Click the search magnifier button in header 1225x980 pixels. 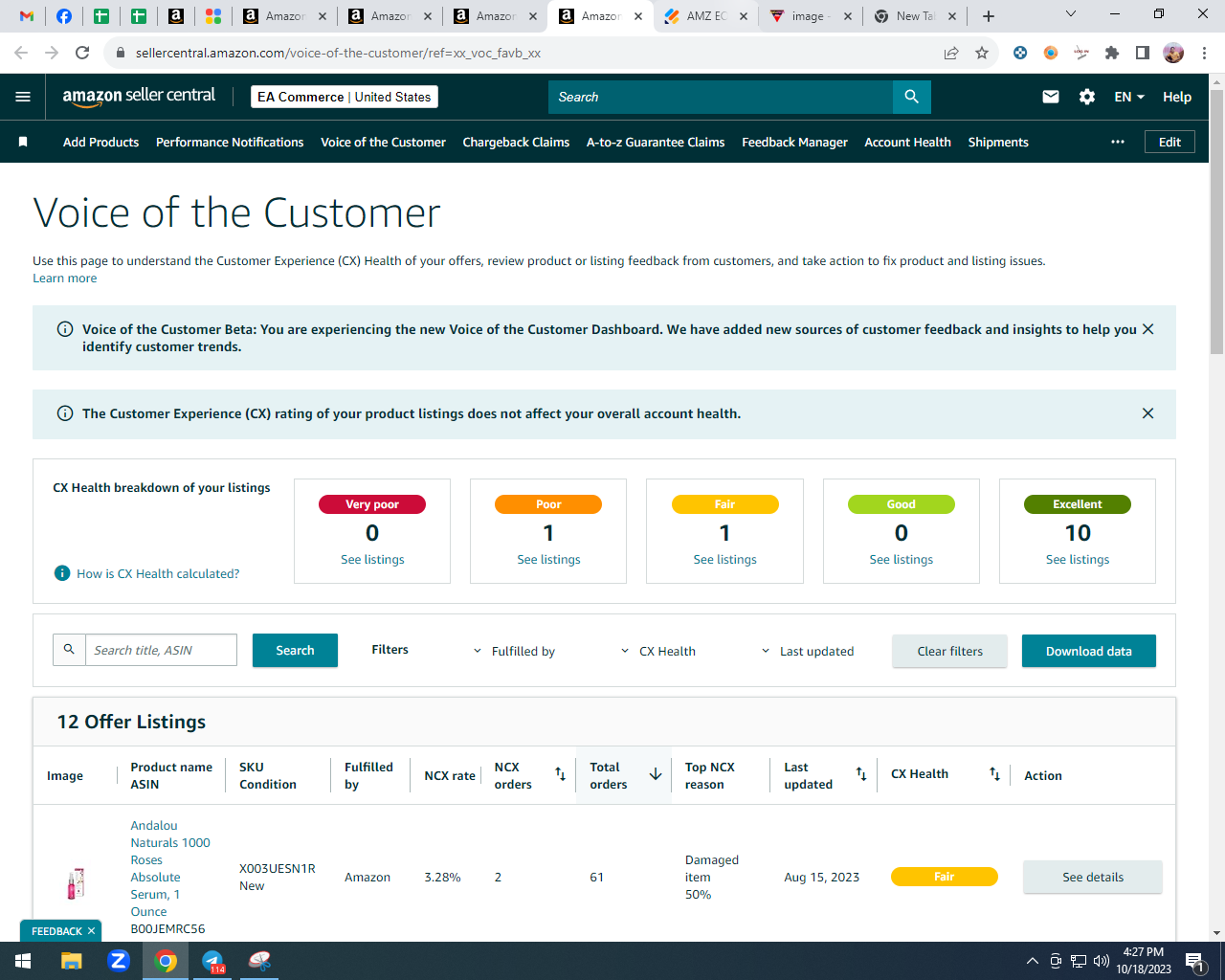pyautogui.click(x=911, y=97)
